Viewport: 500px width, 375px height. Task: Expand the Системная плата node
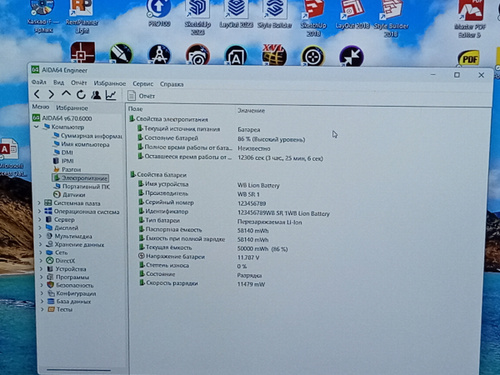pyautogui.click(x=39, y=203)
